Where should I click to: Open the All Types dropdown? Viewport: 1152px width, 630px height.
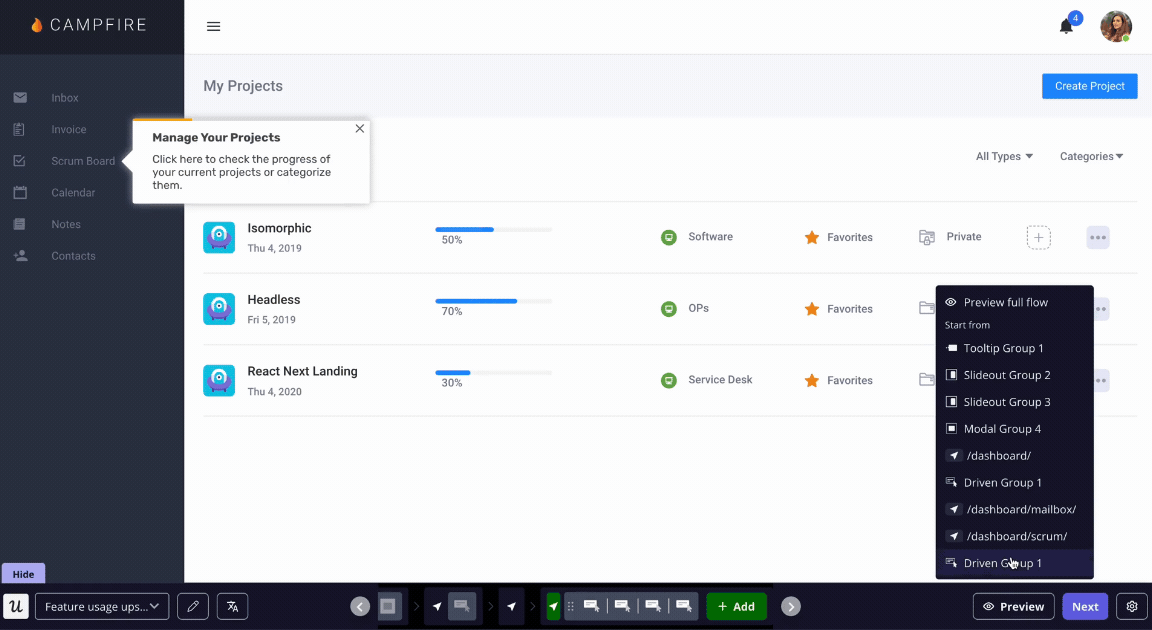coord(1003,156)
